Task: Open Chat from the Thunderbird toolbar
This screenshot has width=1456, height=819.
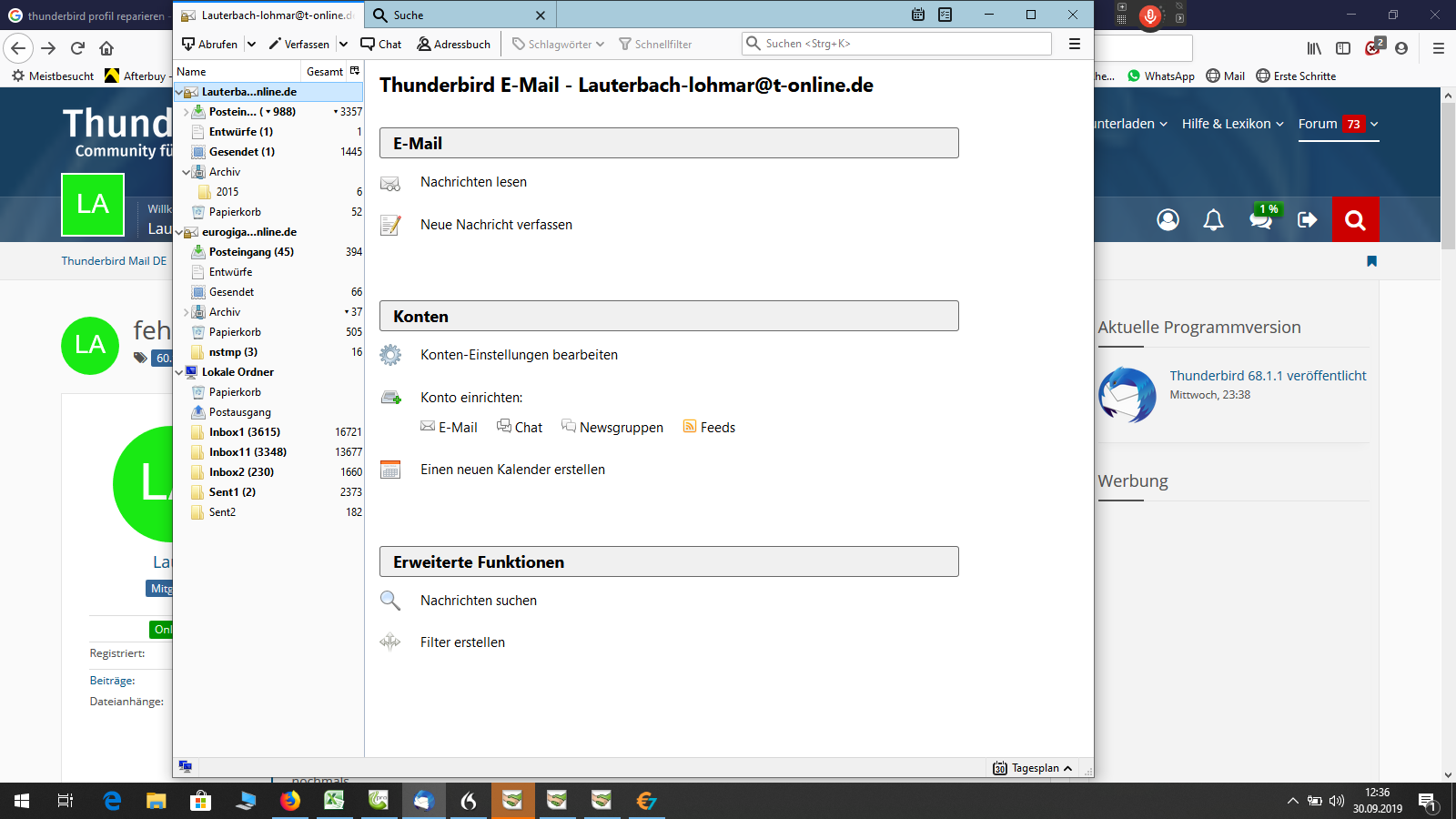Action: pyautogui.click(x=381, y=44)
